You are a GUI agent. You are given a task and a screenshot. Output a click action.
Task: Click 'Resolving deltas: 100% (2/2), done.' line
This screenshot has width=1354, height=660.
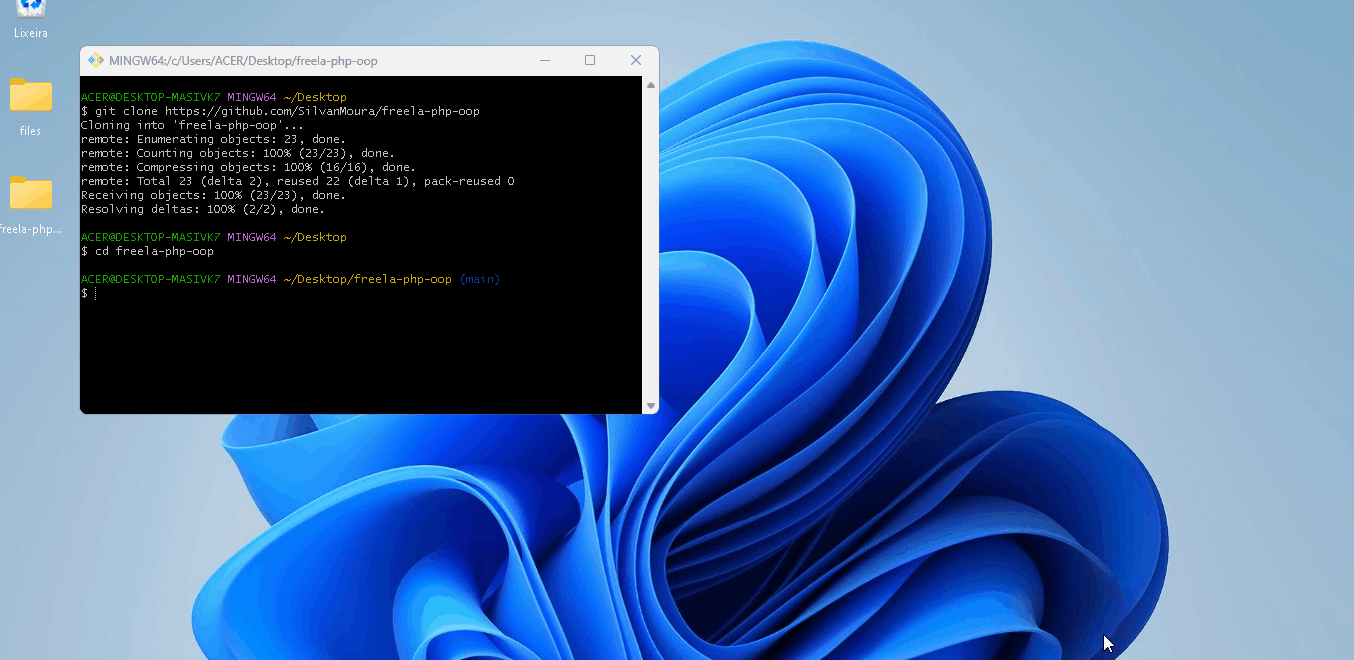pyautogui.click(x=203, y=209)
